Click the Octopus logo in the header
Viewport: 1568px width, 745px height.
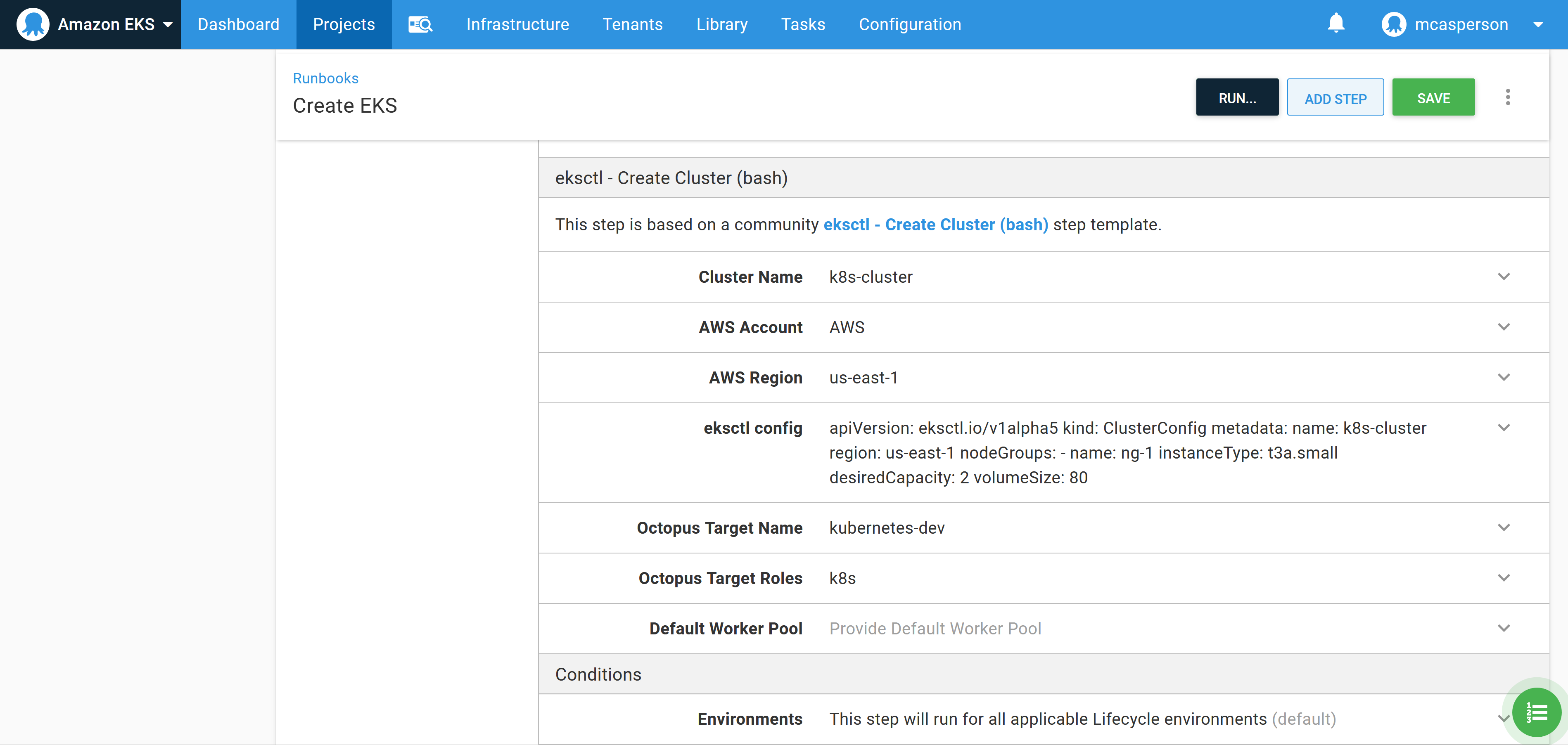tap(33, 24)
